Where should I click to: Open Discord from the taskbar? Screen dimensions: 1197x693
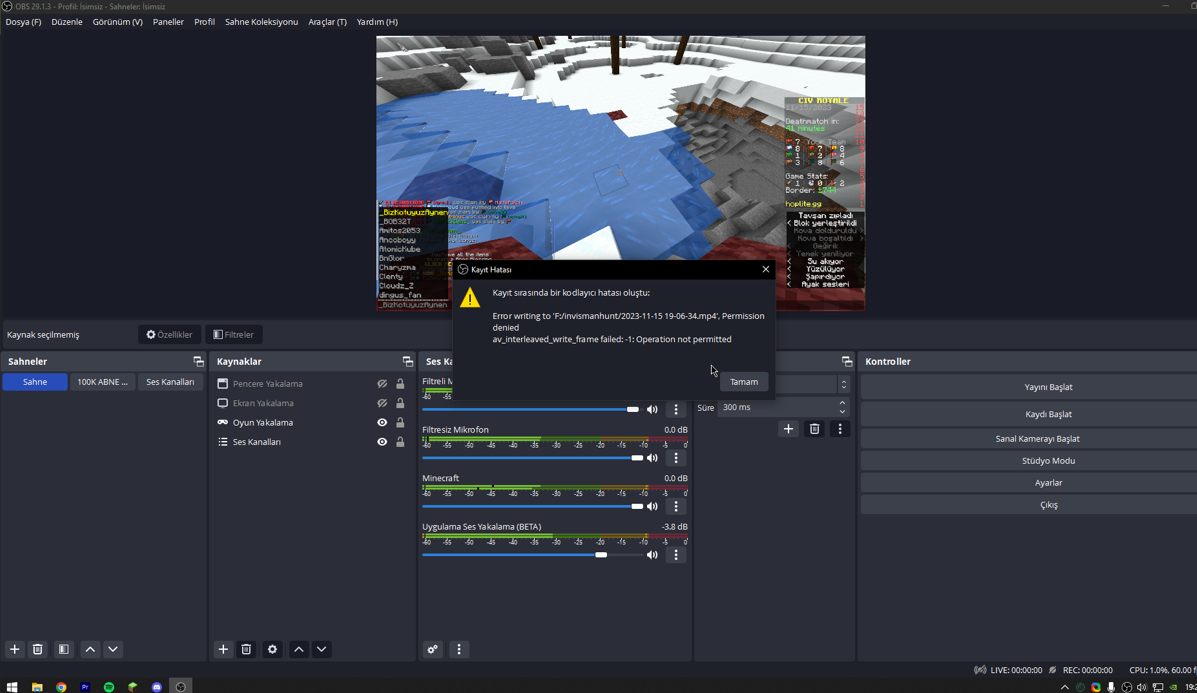(x=157, y=687)
